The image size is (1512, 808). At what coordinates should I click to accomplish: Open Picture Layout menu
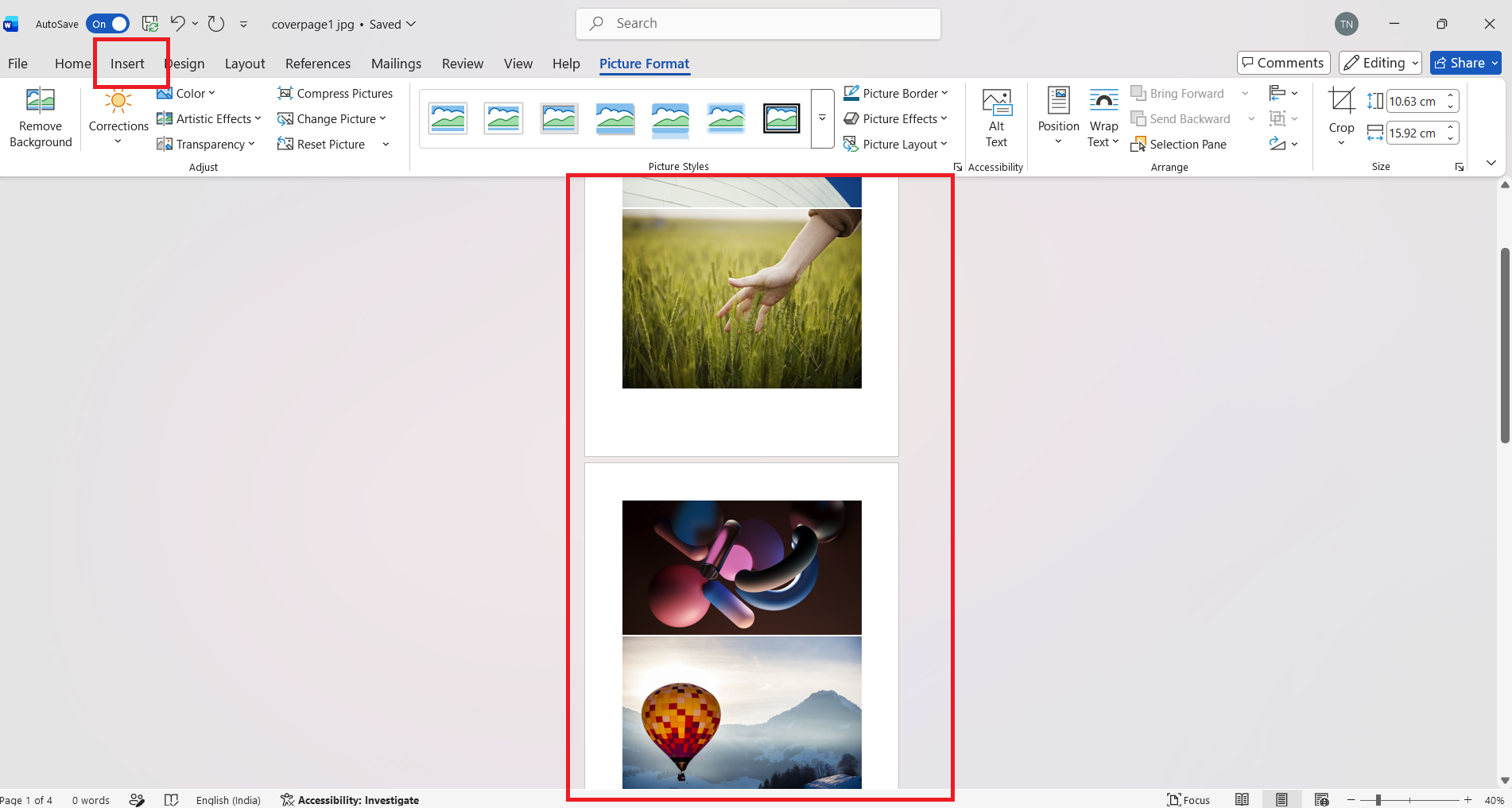(x=895, y=144)
